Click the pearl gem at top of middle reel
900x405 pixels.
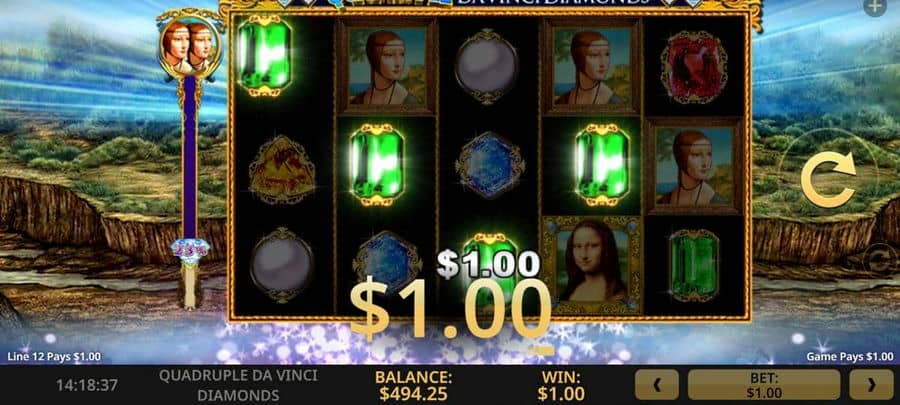click(487, 67)
